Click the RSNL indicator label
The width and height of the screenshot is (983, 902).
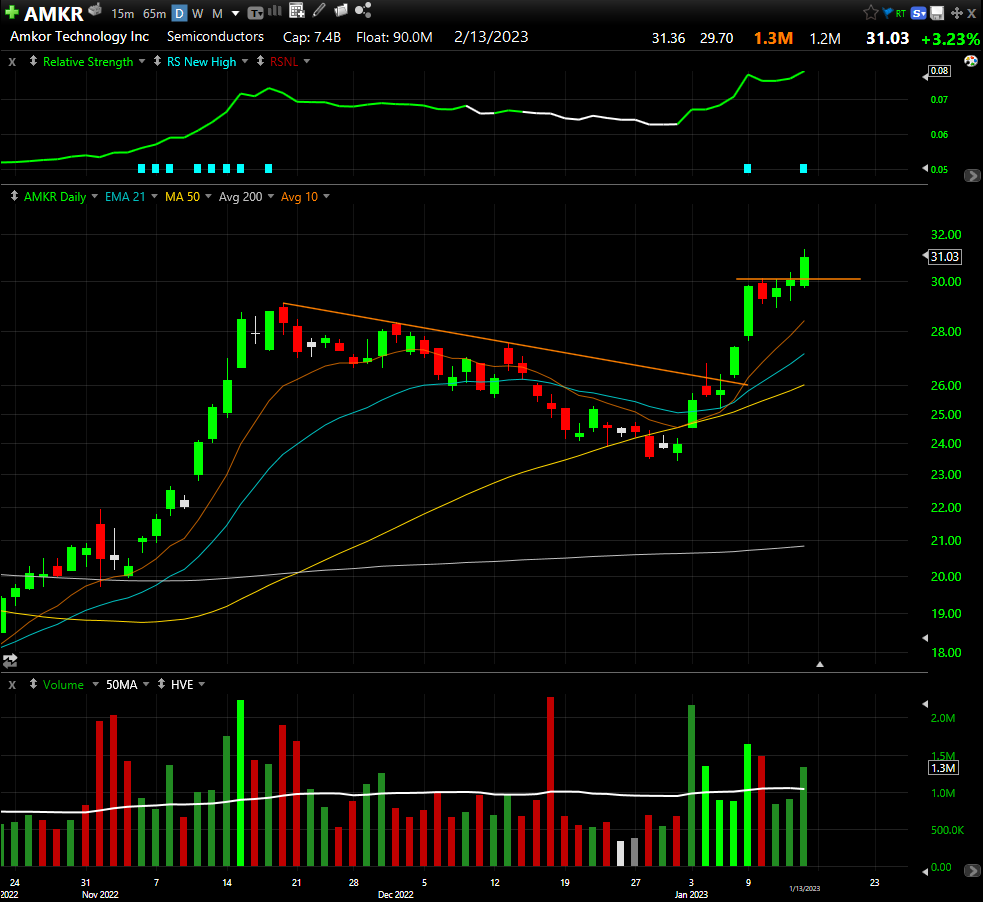284,61
